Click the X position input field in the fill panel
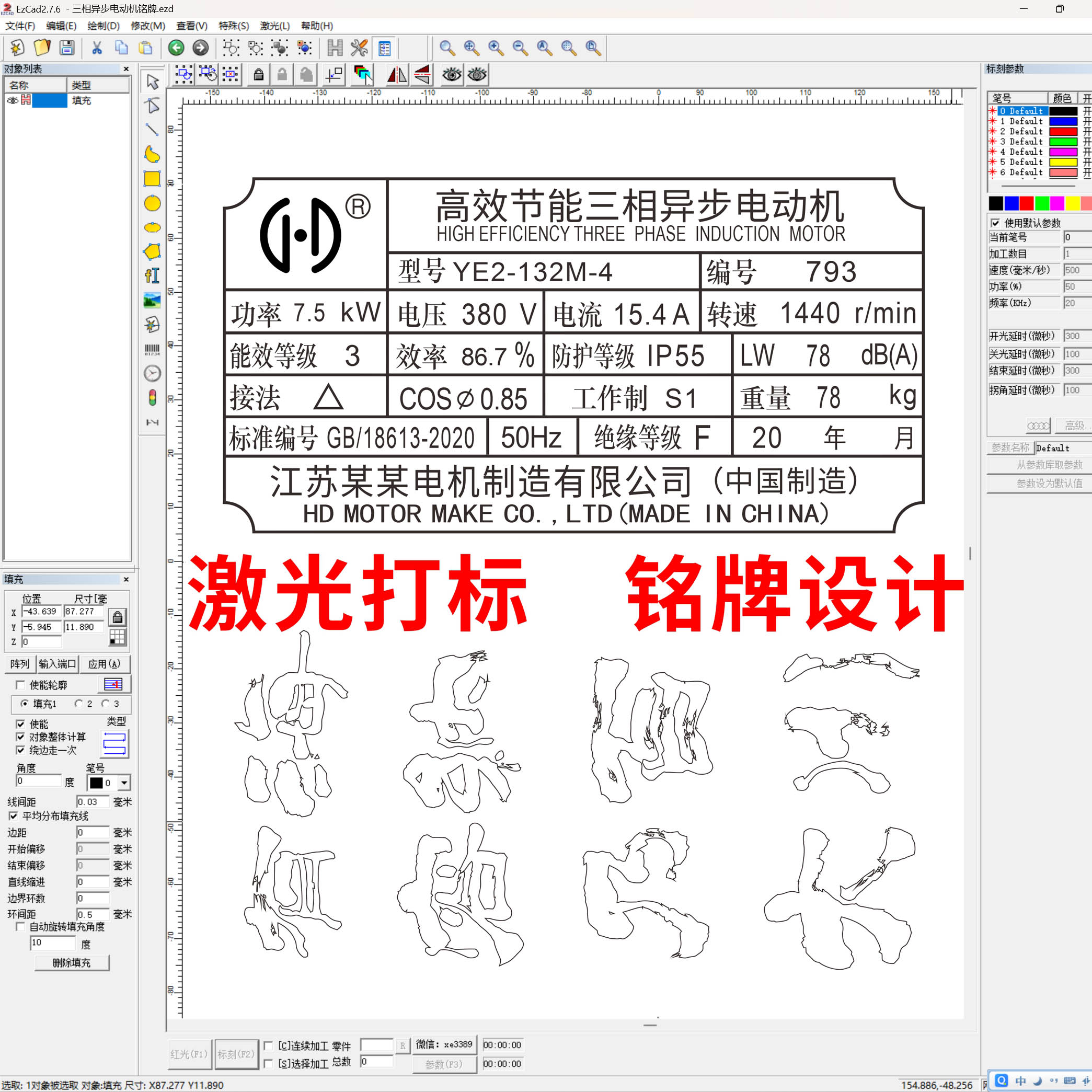 tap(40, 612)
